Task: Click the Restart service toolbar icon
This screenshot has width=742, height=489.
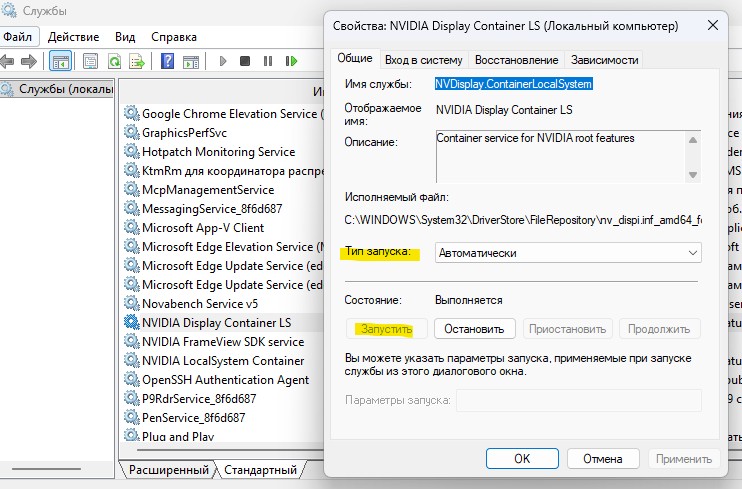Action: [x=291, y=61]
